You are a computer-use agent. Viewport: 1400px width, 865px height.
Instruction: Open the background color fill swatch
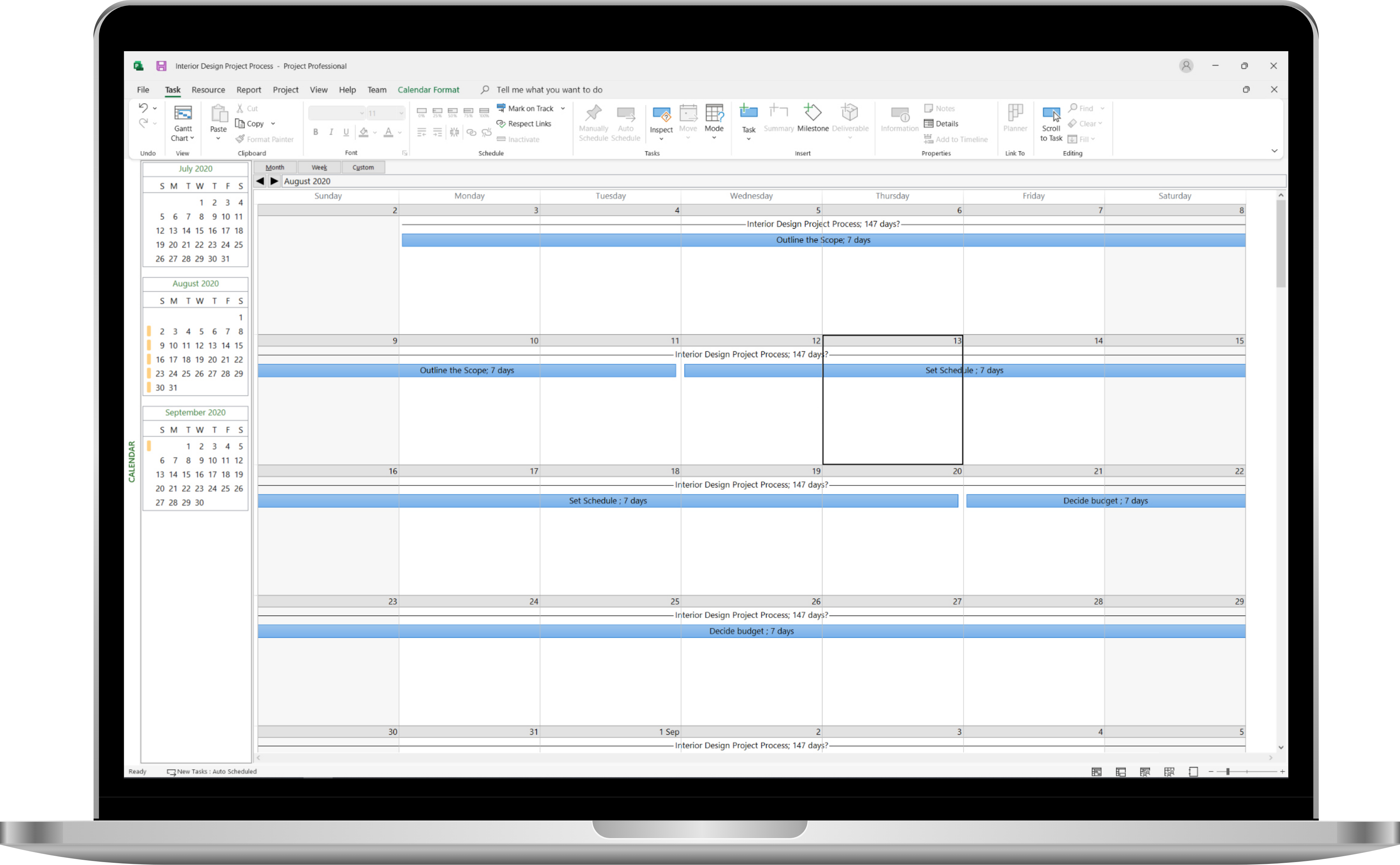[364, 132]
